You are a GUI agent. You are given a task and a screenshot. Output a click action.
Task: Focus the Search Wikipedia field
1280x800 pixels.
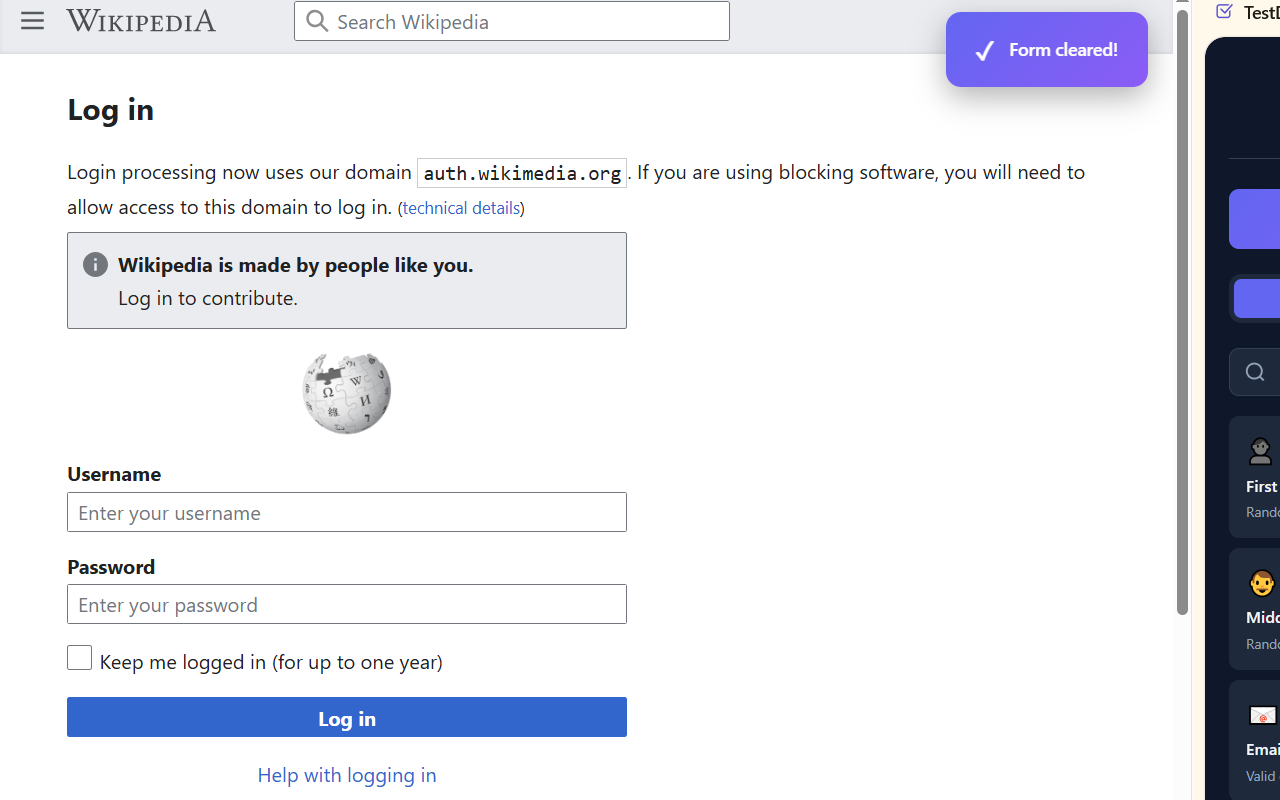pos(512,21)
